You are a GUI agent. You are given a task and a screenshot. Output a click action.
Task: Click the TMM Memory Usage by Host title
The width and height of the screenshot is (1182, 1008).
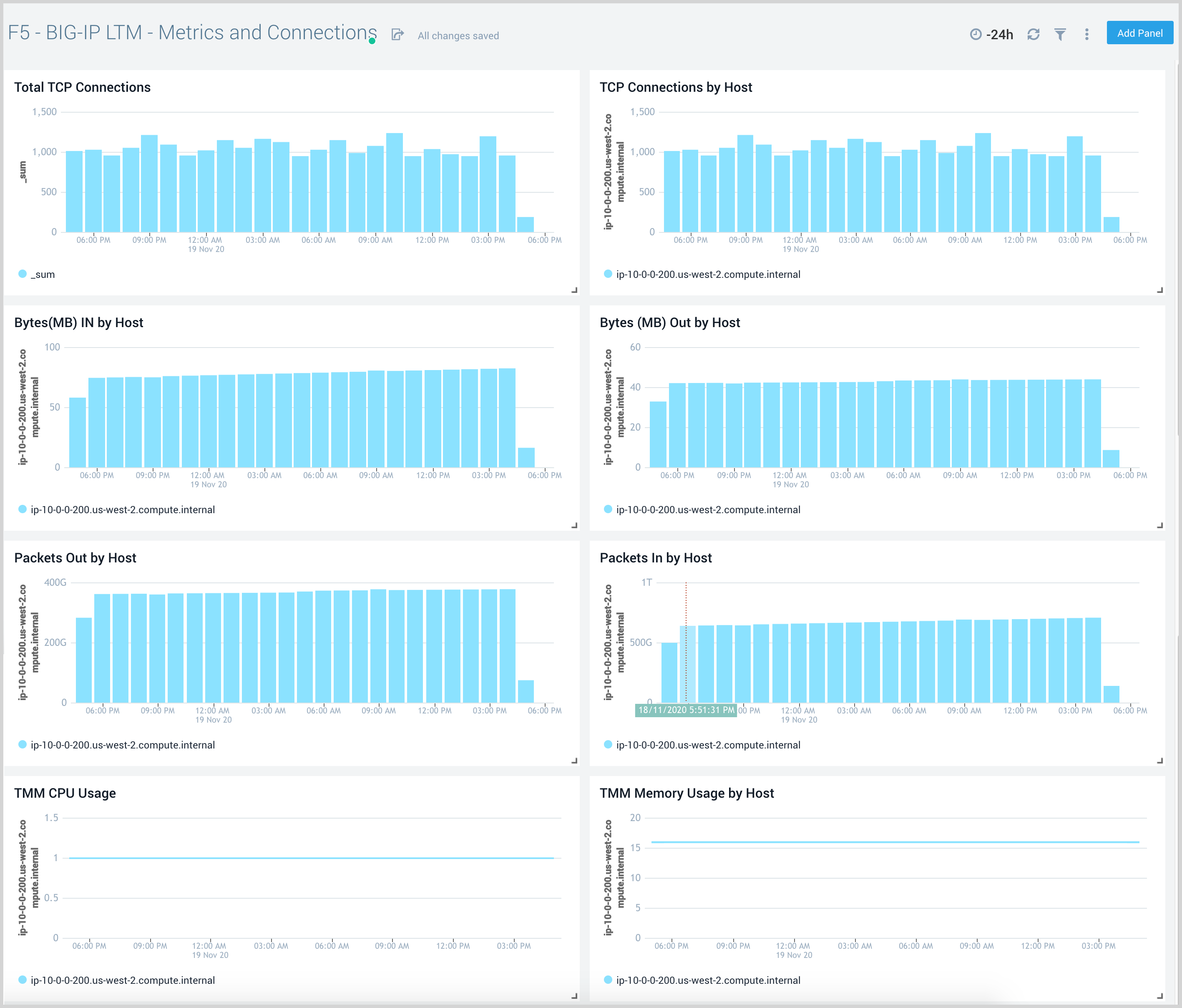click(x=687, y=793)
